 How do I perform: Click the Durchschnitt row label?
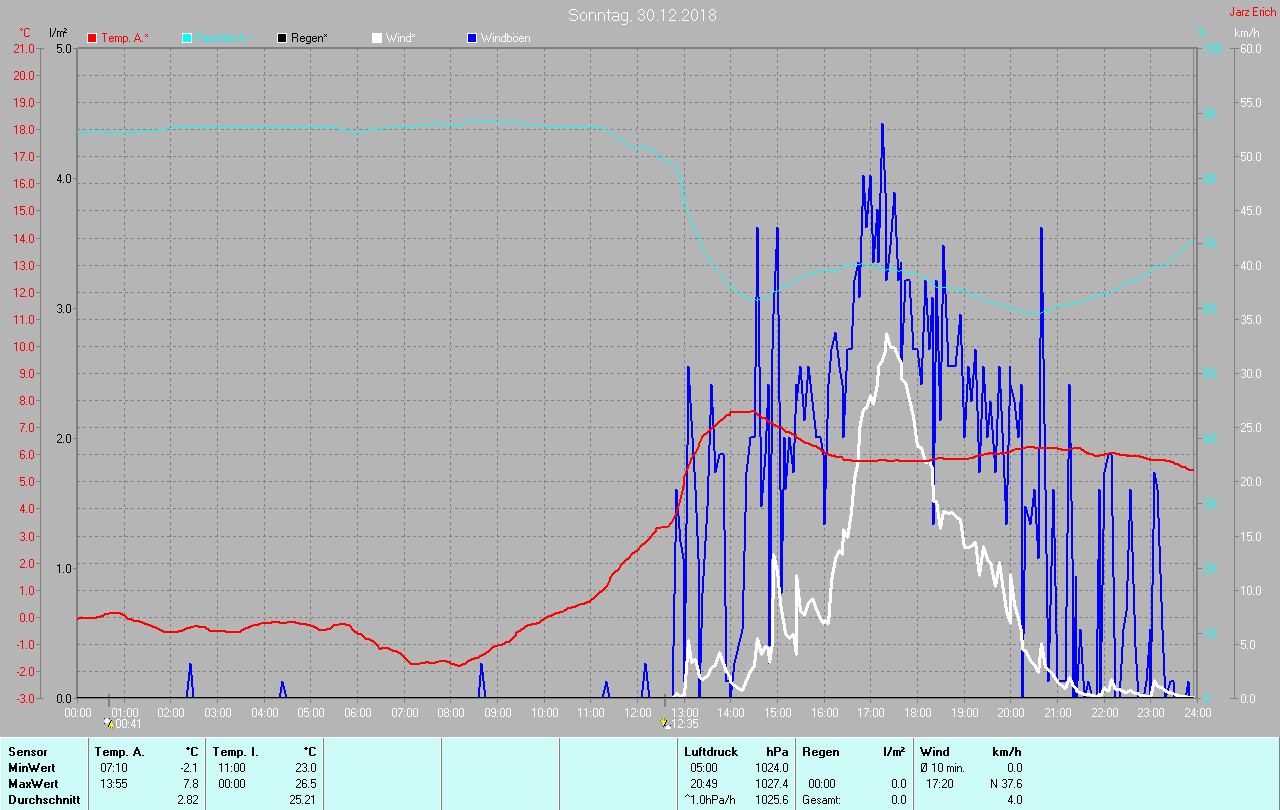point(43,799)
